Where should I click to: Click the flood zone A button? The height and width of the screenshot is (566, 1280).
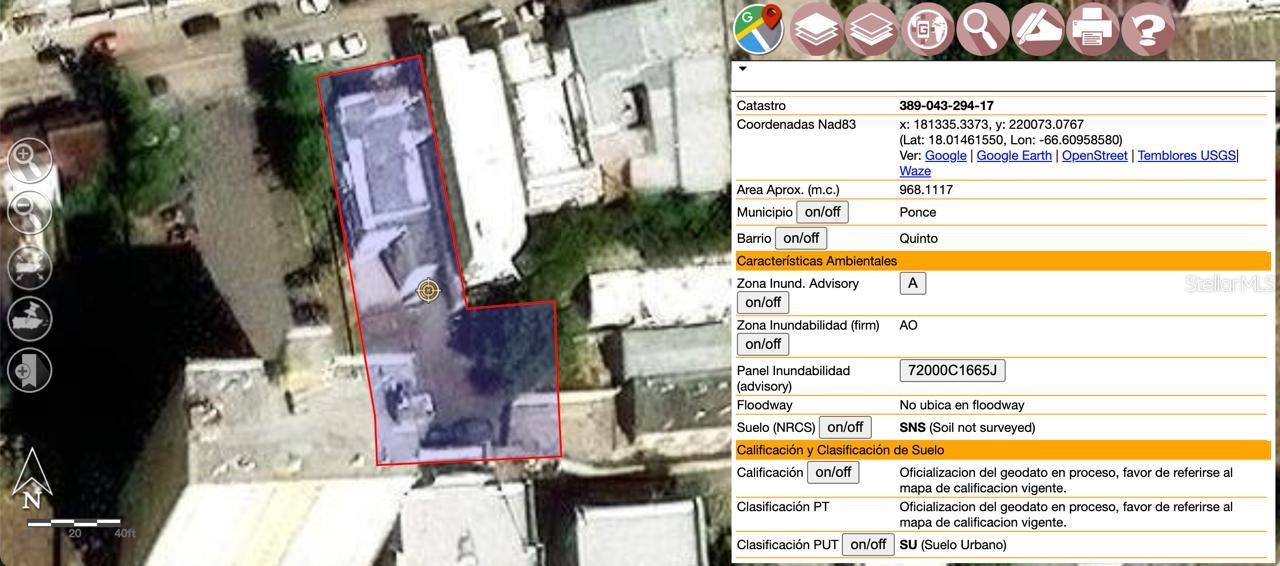pos(912,283)
